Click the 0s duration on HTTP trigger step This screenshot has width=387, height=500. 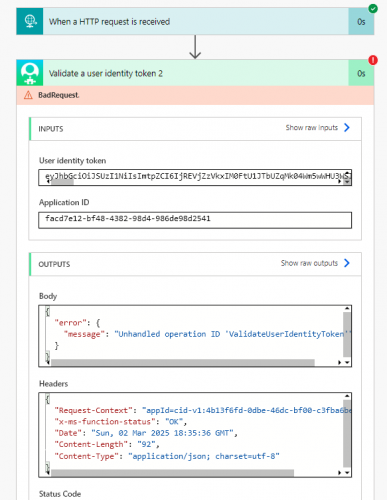[x=361, y=22]
